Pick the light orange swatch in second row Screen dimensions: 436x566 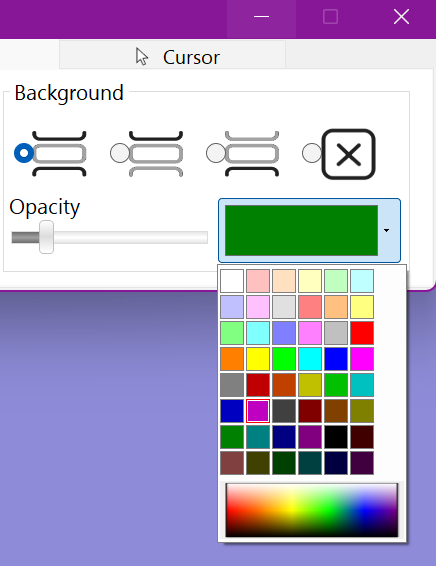(x=336, y=307)
